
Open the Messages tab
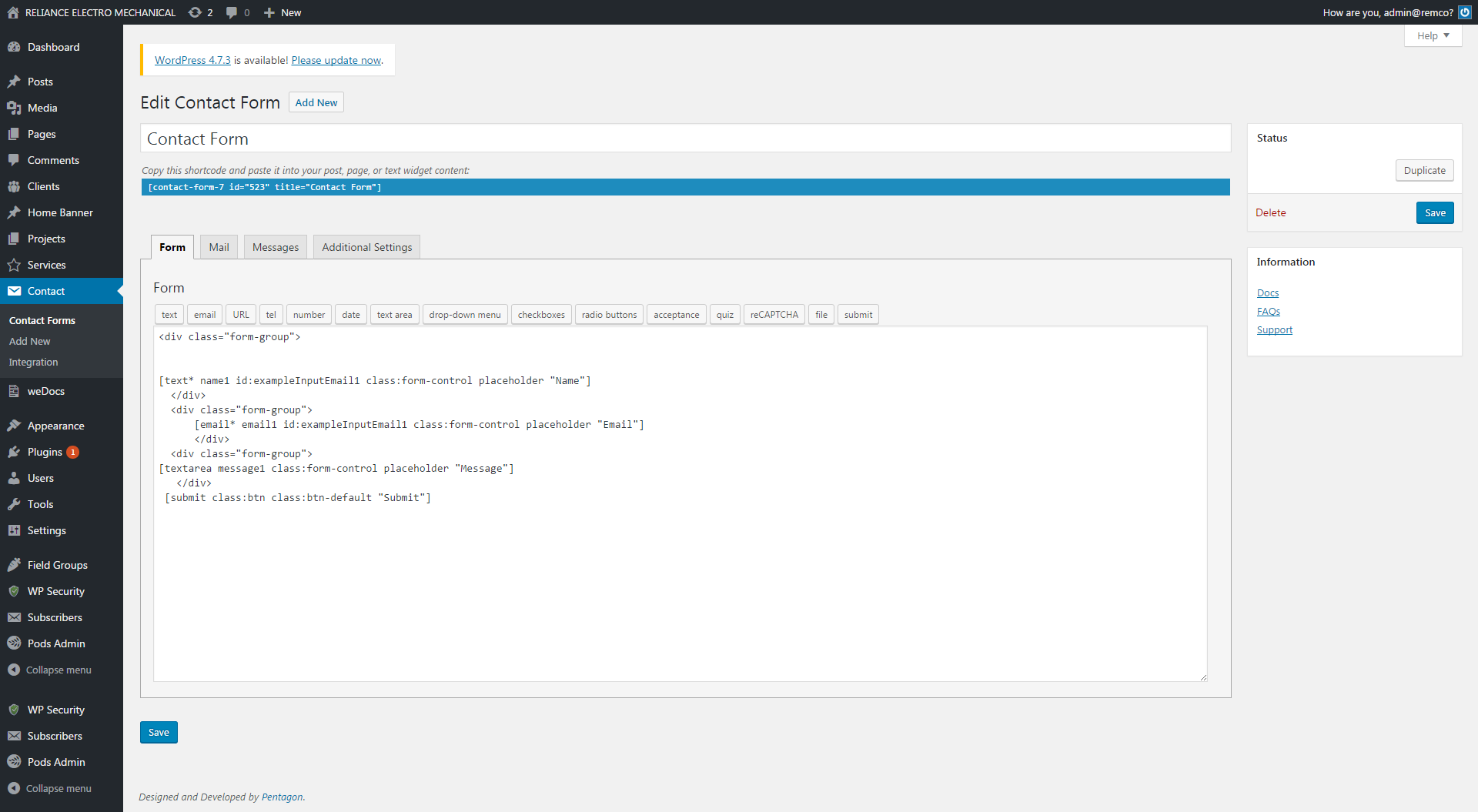click(x=276, y=247)
